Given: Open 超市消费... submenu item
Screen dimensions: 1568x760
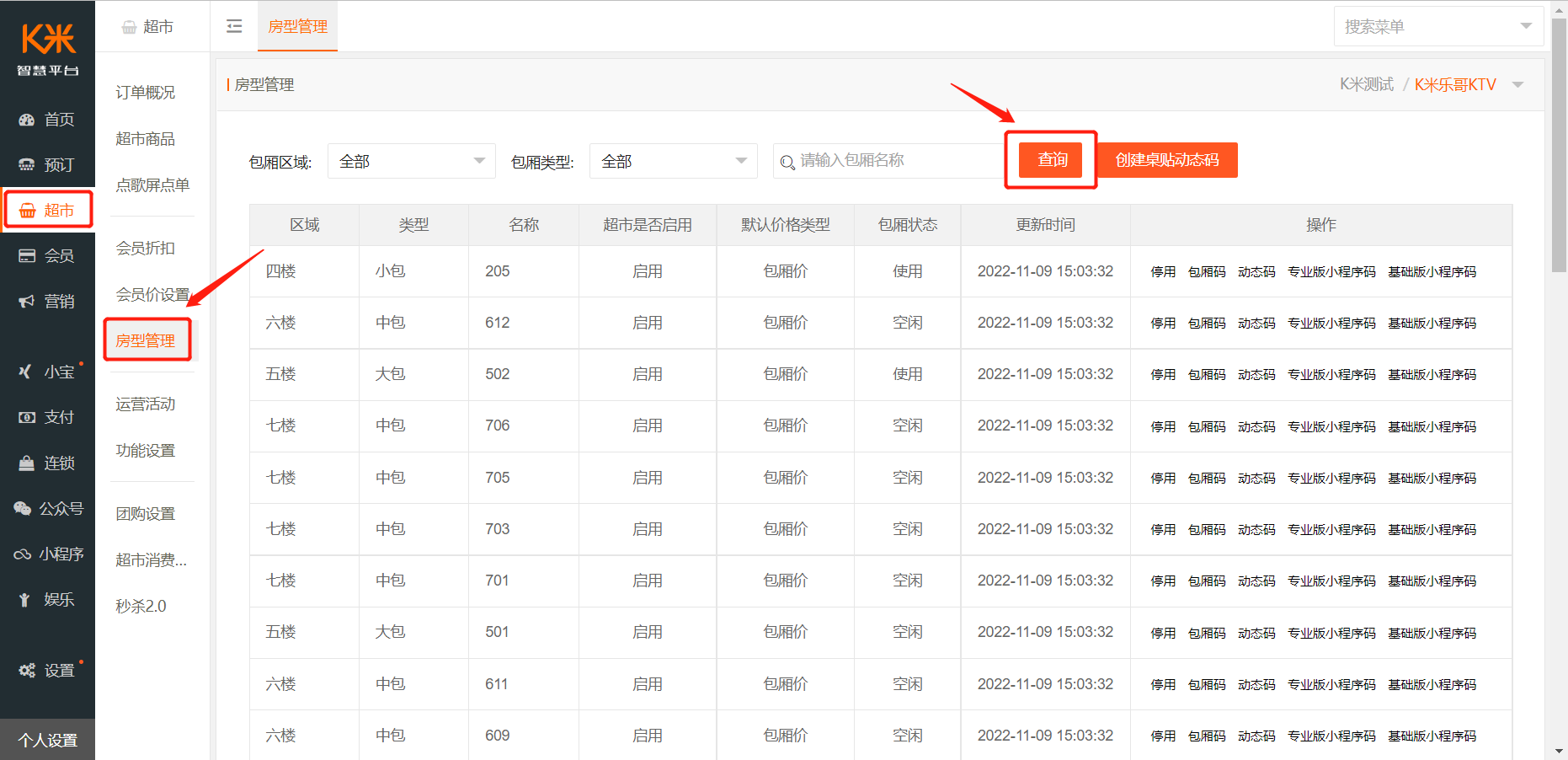Looking at the screenshot, I should click(x=152, y=560).
